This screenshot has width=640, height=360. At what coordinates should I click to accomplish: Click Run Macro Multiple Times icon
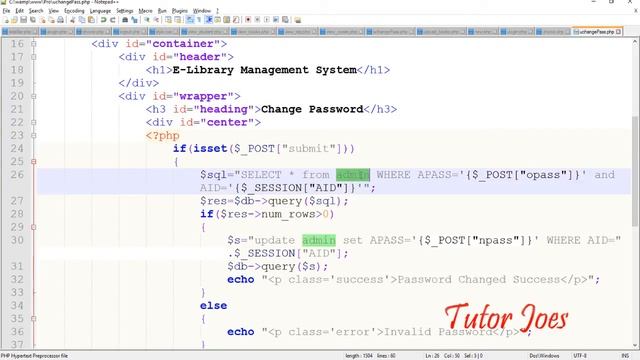(276, 20)
